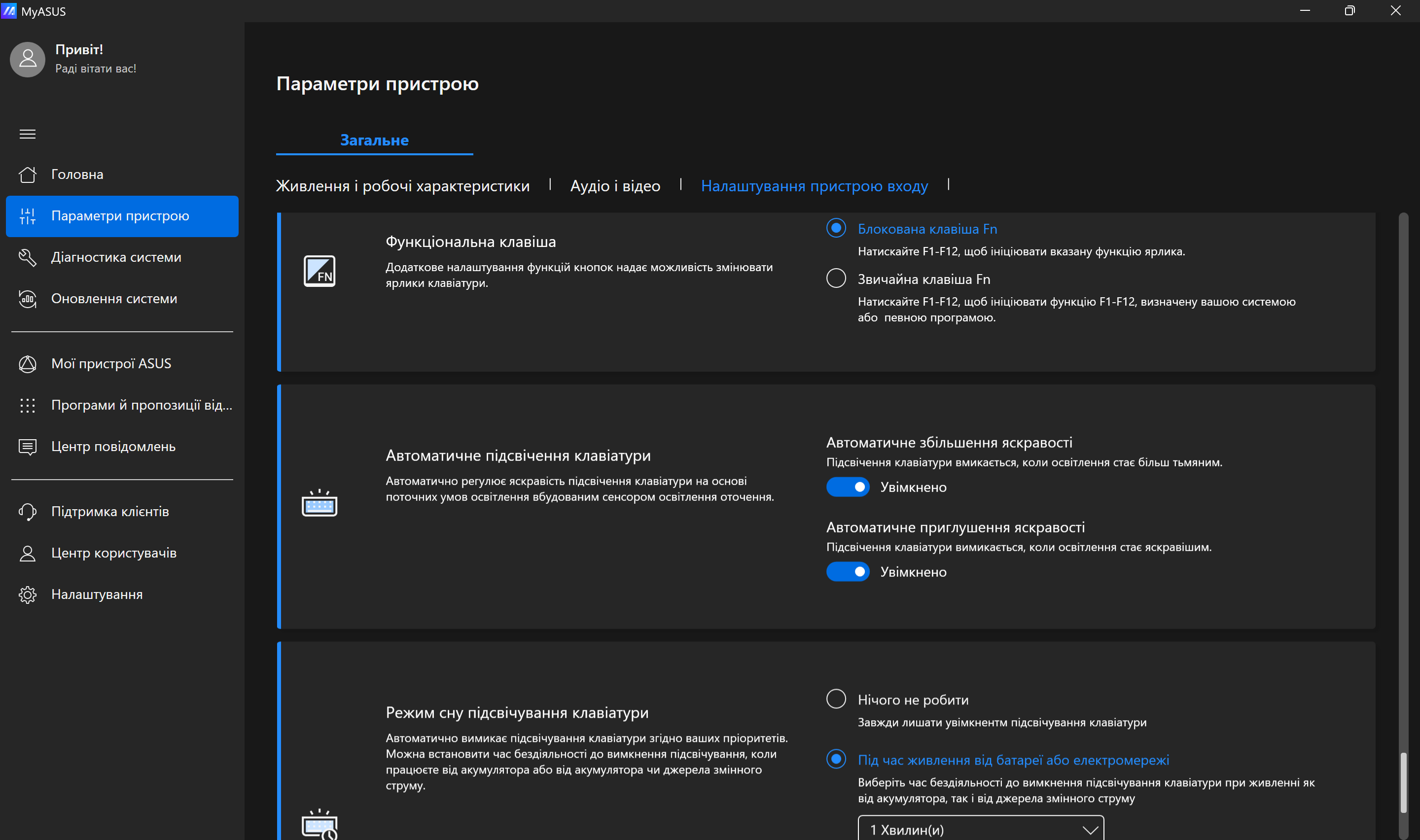Turn off Автоматичне приглушення яскравості

pyautogui.click(x=847, y=572)
